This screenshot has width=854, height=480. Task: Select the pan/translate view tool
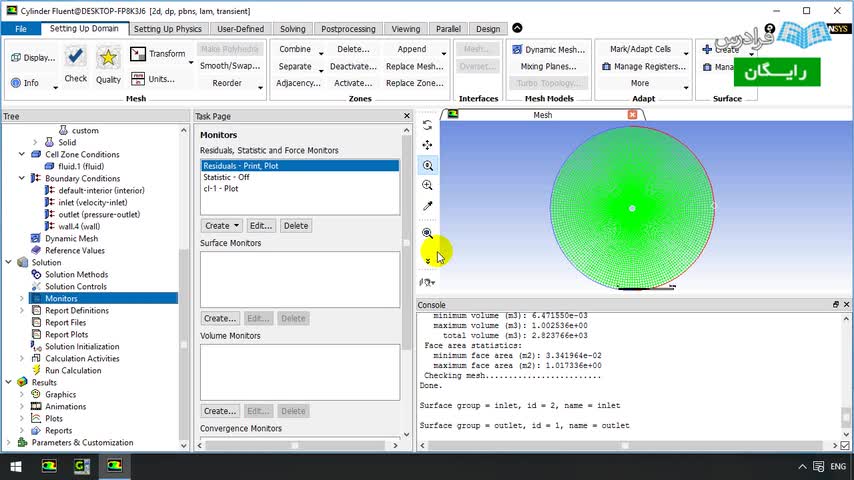428,145
